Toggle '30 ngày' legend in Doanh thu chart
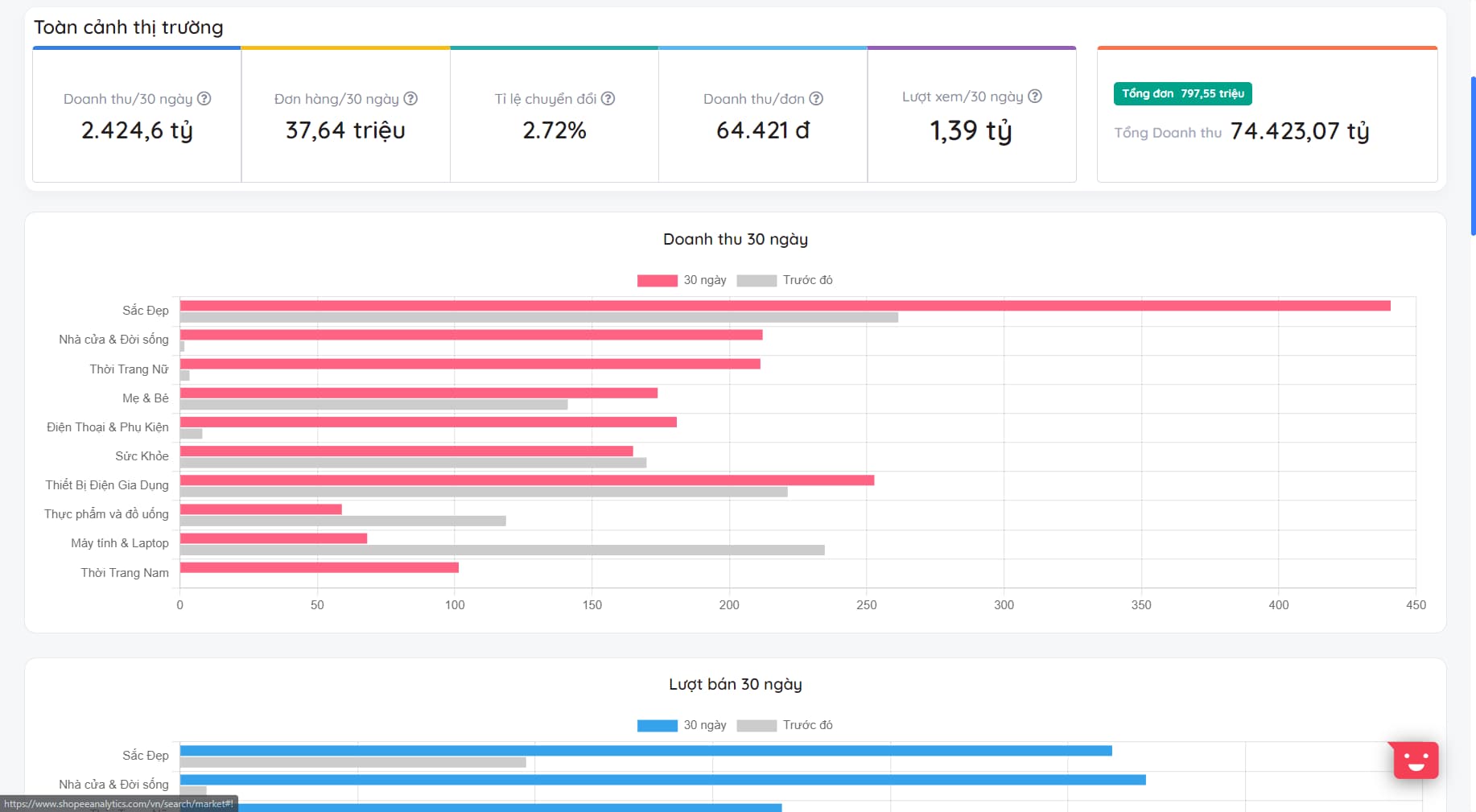The image size is (1476, 812). coord(682,280)
